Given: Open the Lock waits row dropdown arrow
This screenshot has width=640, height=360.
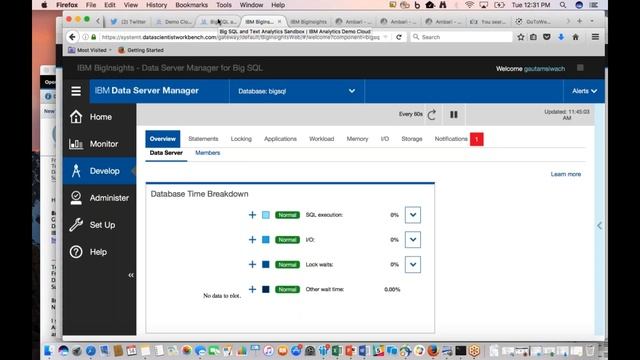Looking at the screenshot, I should (413, 264).
